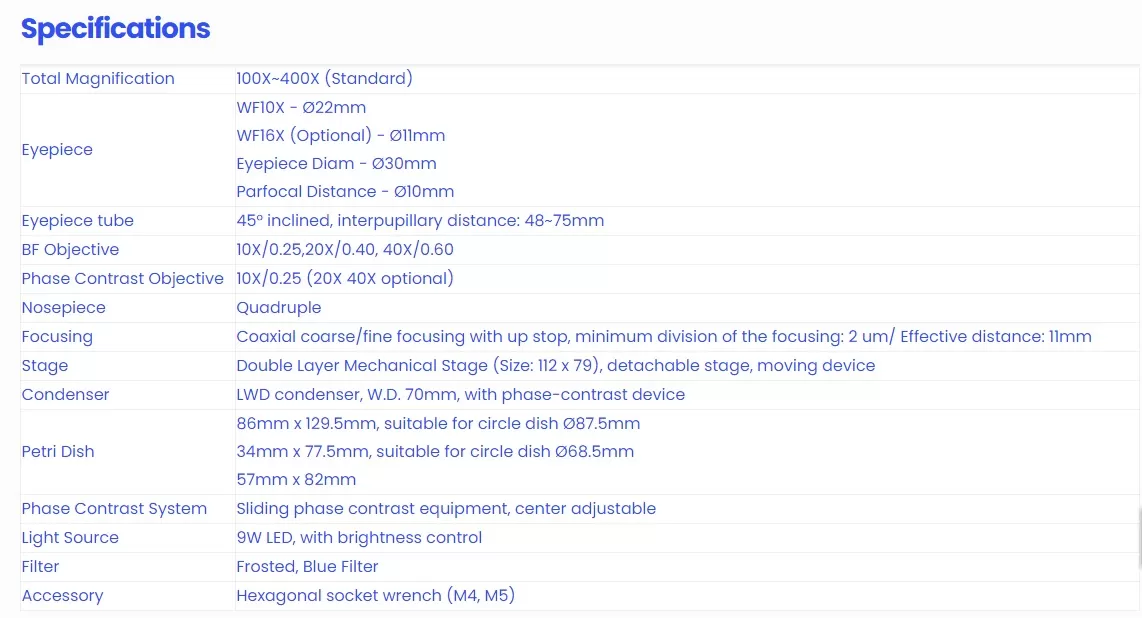This screenshot has height=618, width=1142.
Task: Click the 9W LED brightness control value
Action: pyautogui.click(x=358, y=538)
